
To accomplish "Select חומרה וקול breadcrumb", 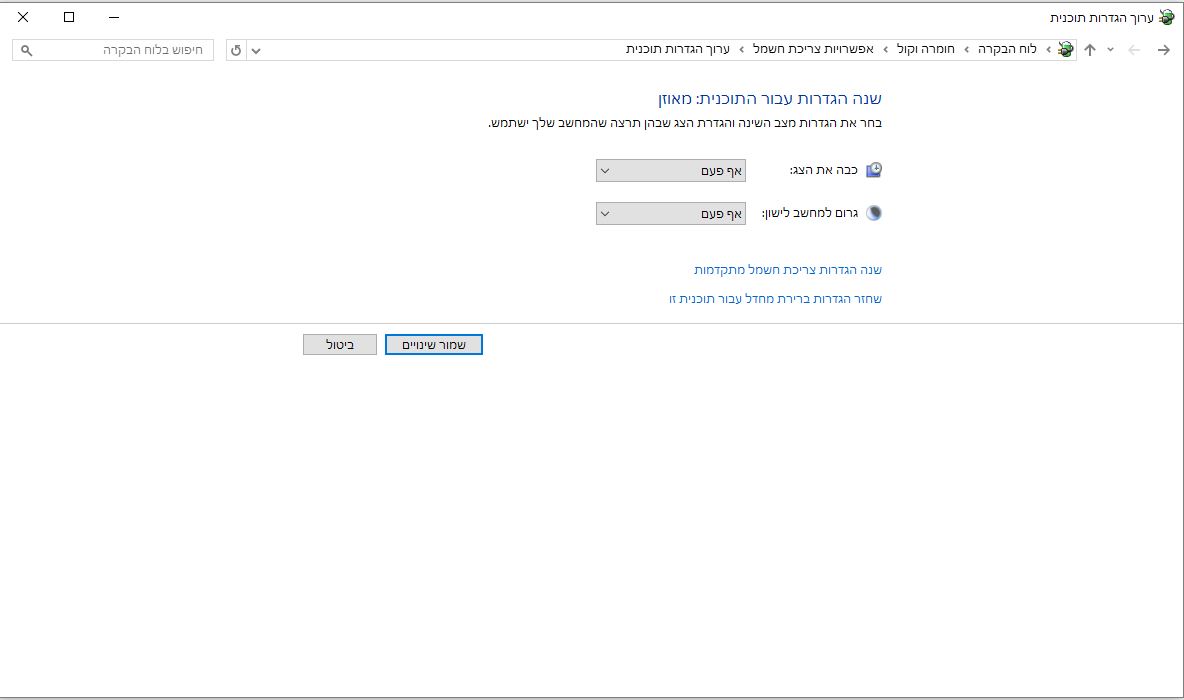I will [x=926, y=49].
